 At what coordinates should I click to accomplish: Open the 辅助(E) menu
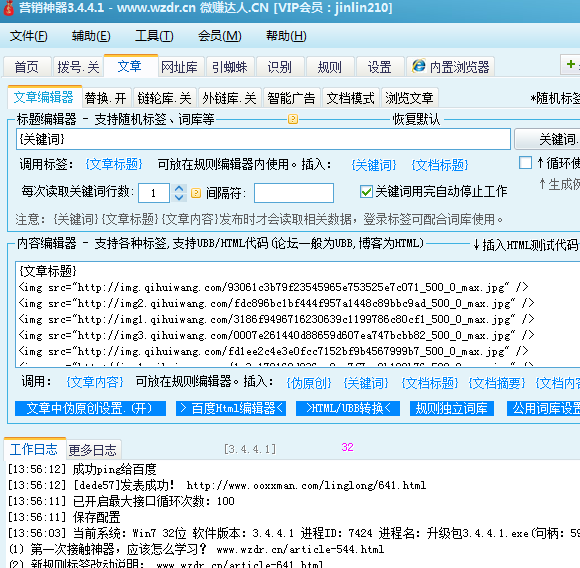point(91,36)
